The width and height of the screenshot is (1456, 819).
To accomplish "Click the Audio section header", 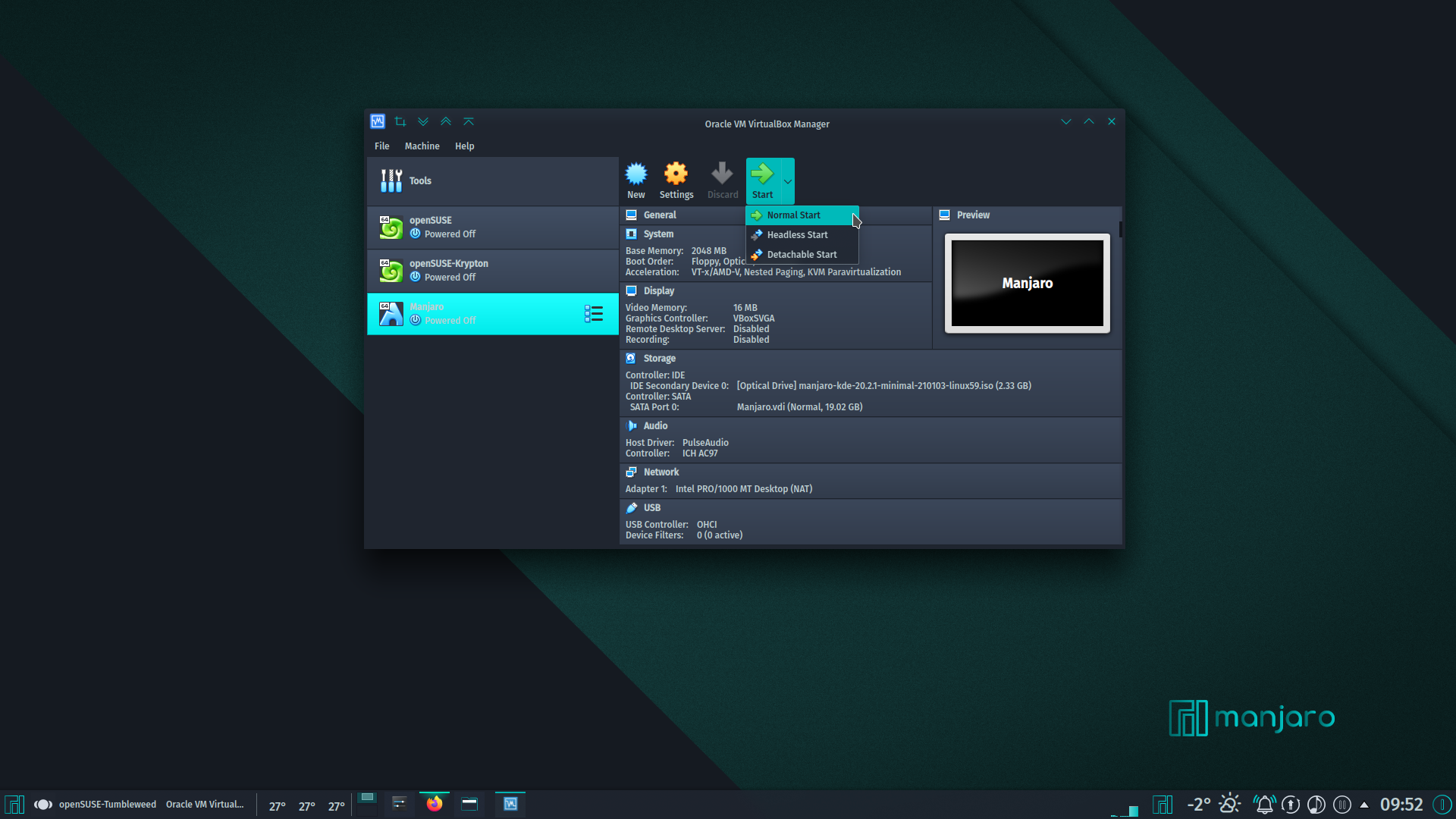I will coord(655,426).
